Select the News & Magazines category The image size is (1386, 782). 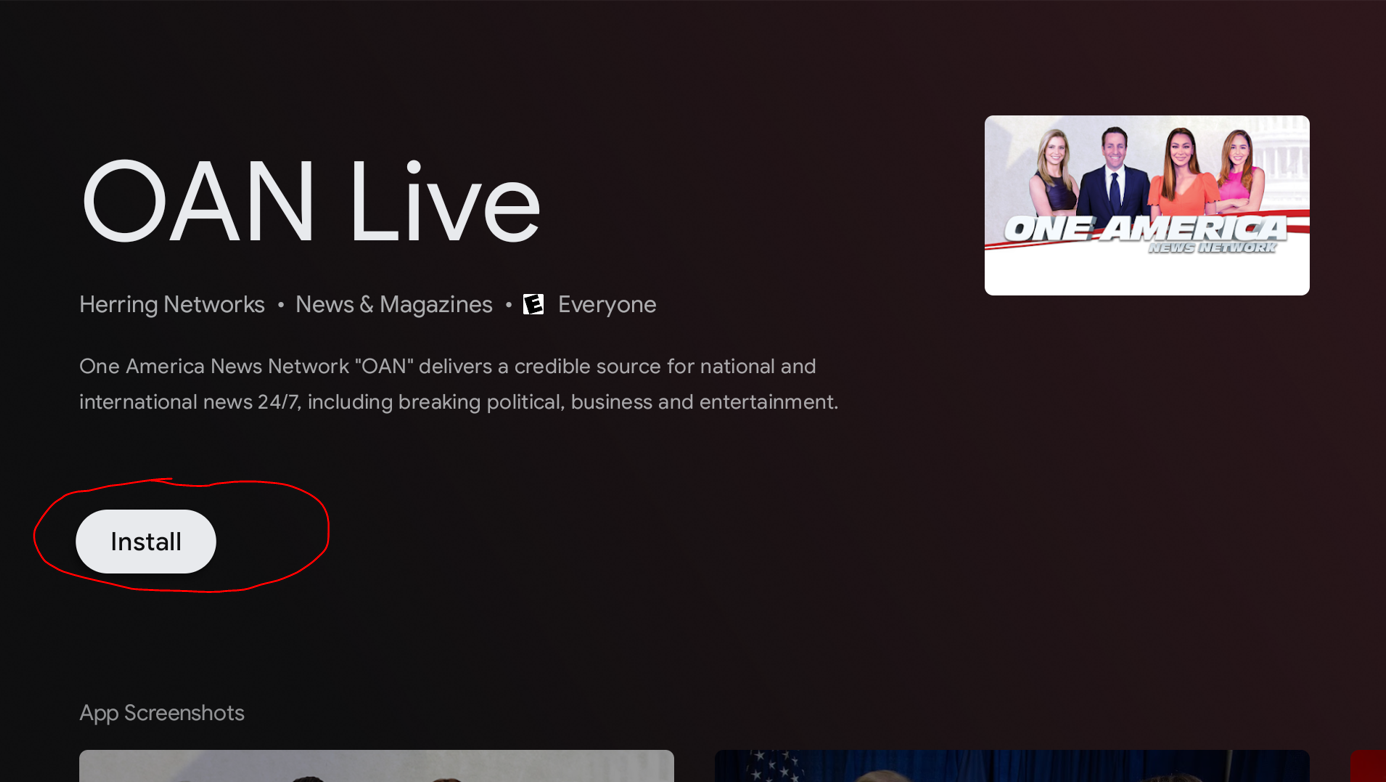pyautogui.click(x=394, y=304)
